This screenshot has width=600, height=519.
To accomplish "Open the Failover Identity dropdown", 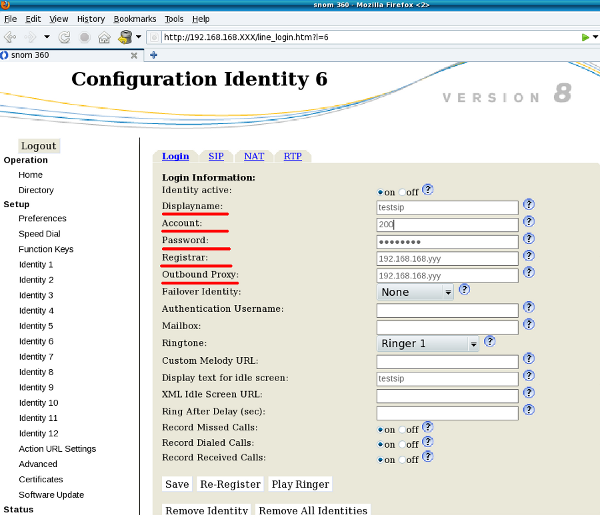I will (415, 292).
